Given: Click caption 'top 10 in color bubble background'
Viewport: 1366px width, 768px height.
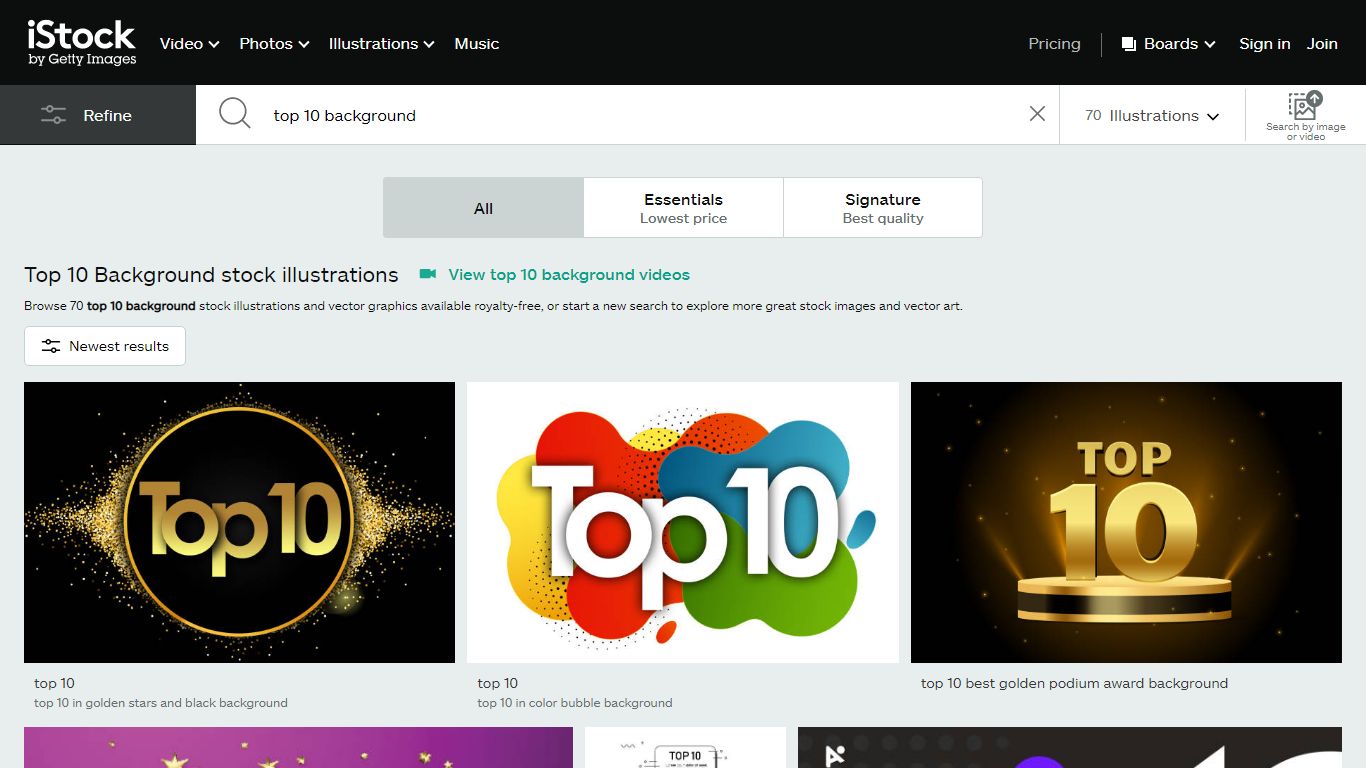Looking at the screenshot, I should (x=575, y=703).
